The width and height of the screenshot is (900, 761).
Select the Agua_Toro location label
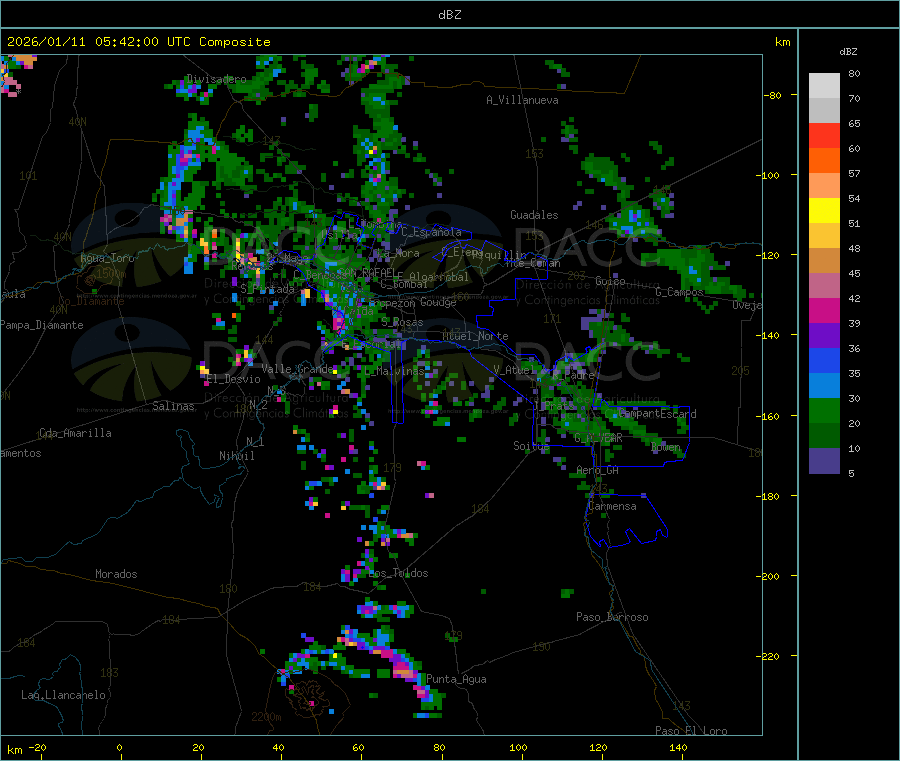107,258
